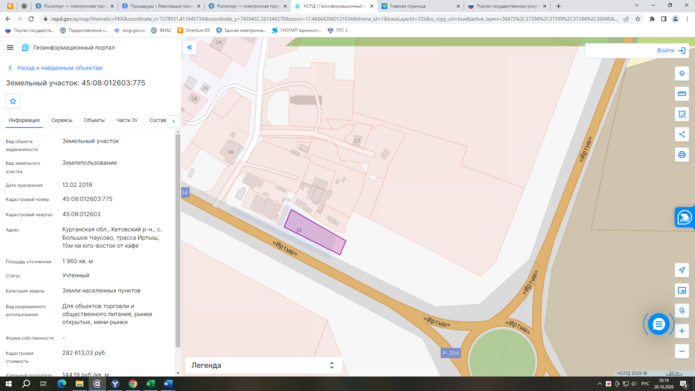Share the current map view
Viewport: 695px width, 391px height.
(x=682, y=134)
